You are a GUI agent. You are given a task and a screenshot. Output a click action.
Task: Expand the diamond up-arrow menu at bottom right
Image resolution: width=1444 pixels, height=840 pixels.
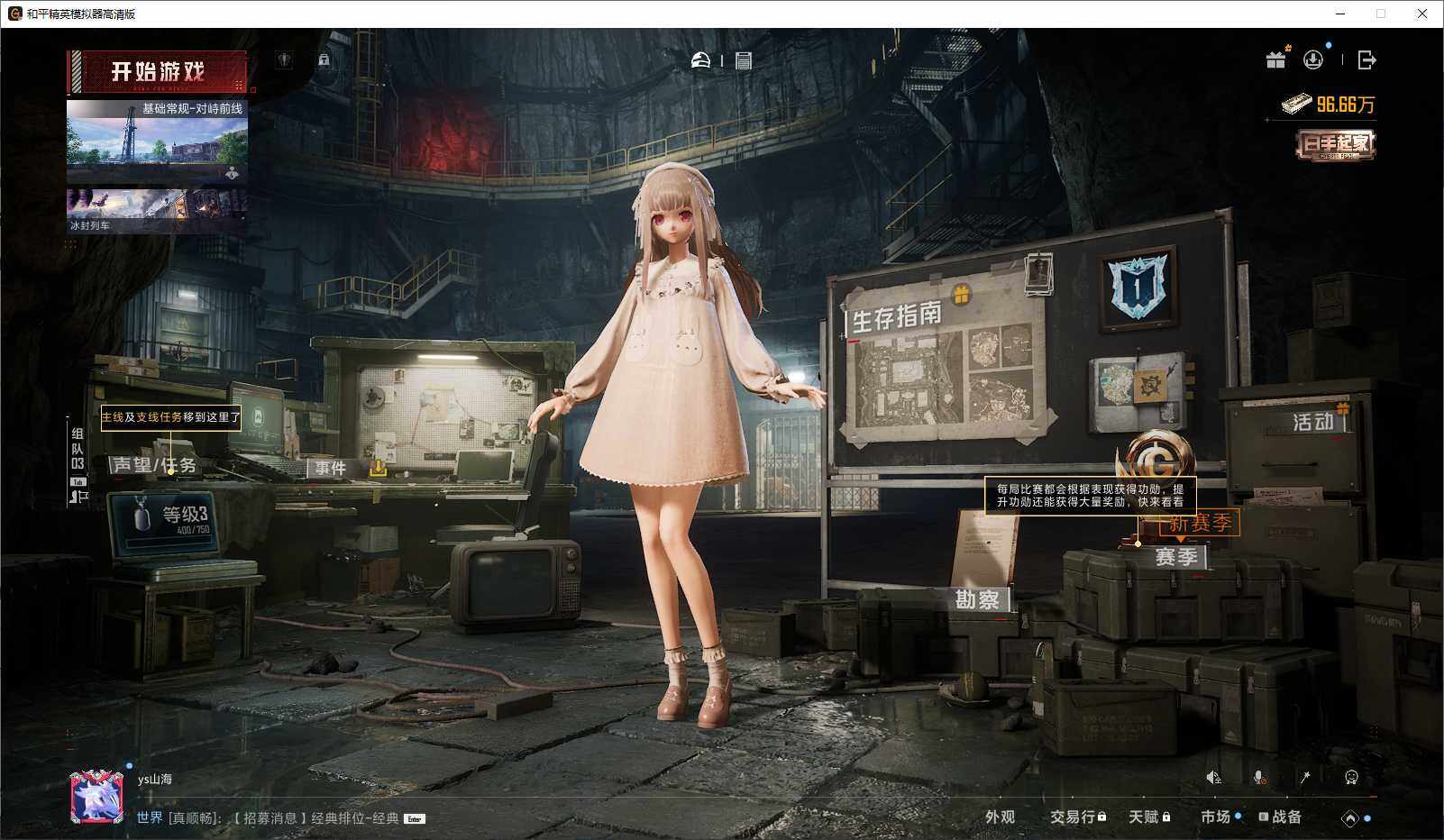[x=1350, y=818]
